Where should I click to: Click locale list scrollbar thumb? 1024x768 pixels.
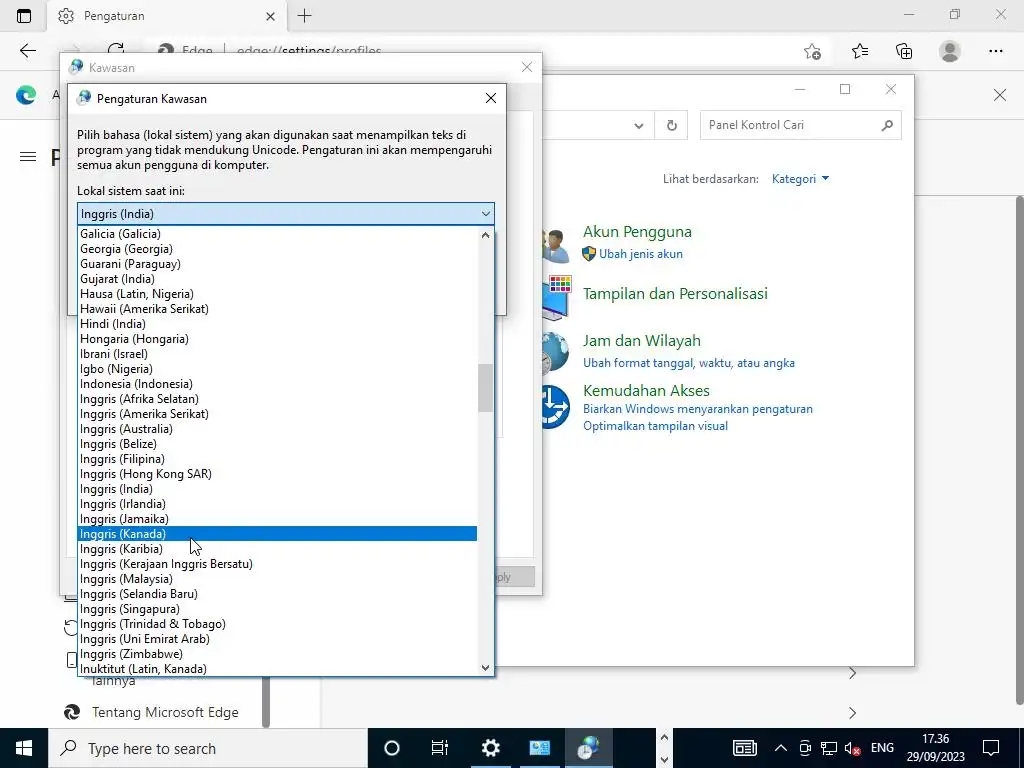[x=485, y=388]
